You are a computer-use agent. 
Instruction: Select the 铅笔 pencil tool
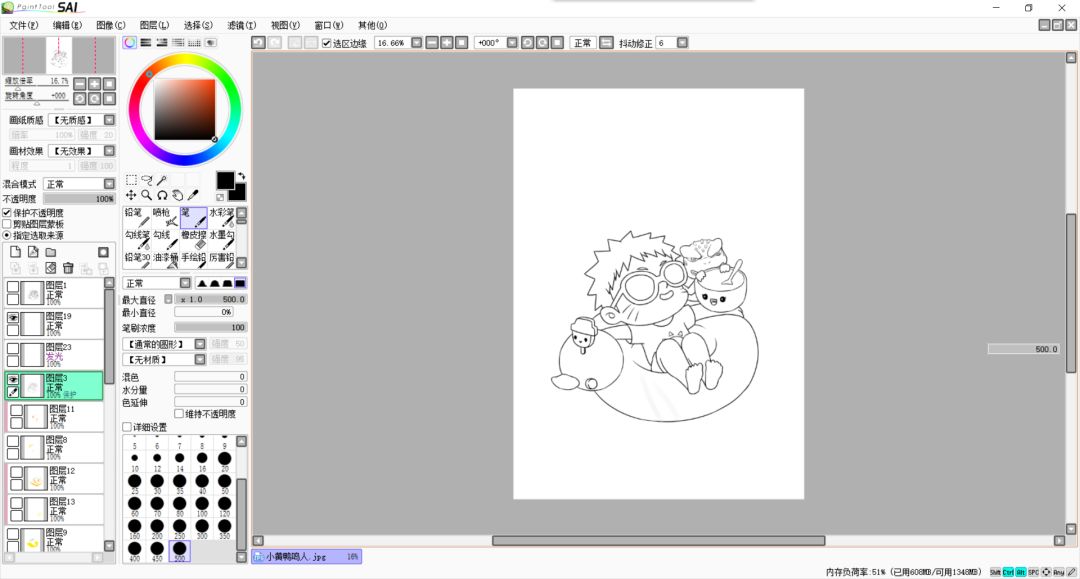tap(137, 217)
